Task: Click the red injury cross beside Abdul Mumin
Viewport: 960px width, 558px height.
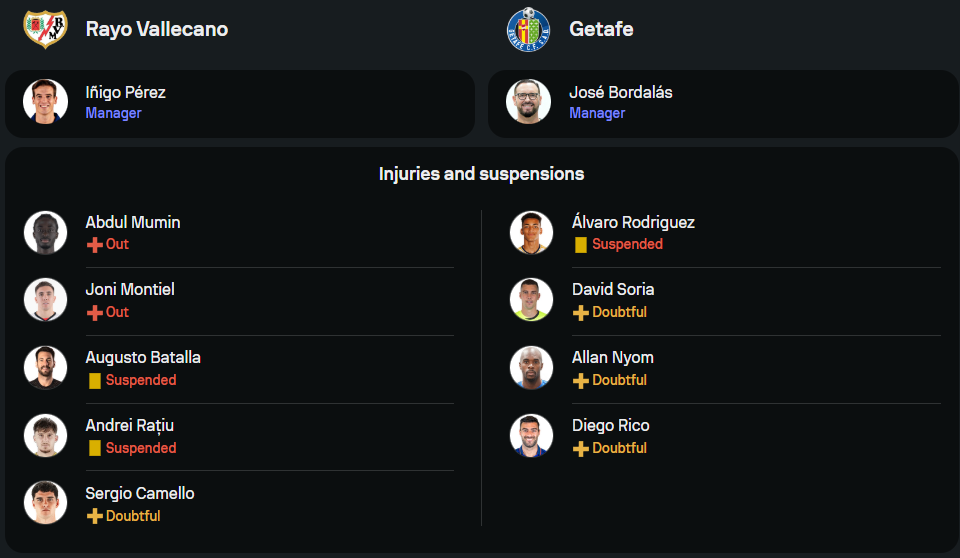Action: click(x=95, y=244)
